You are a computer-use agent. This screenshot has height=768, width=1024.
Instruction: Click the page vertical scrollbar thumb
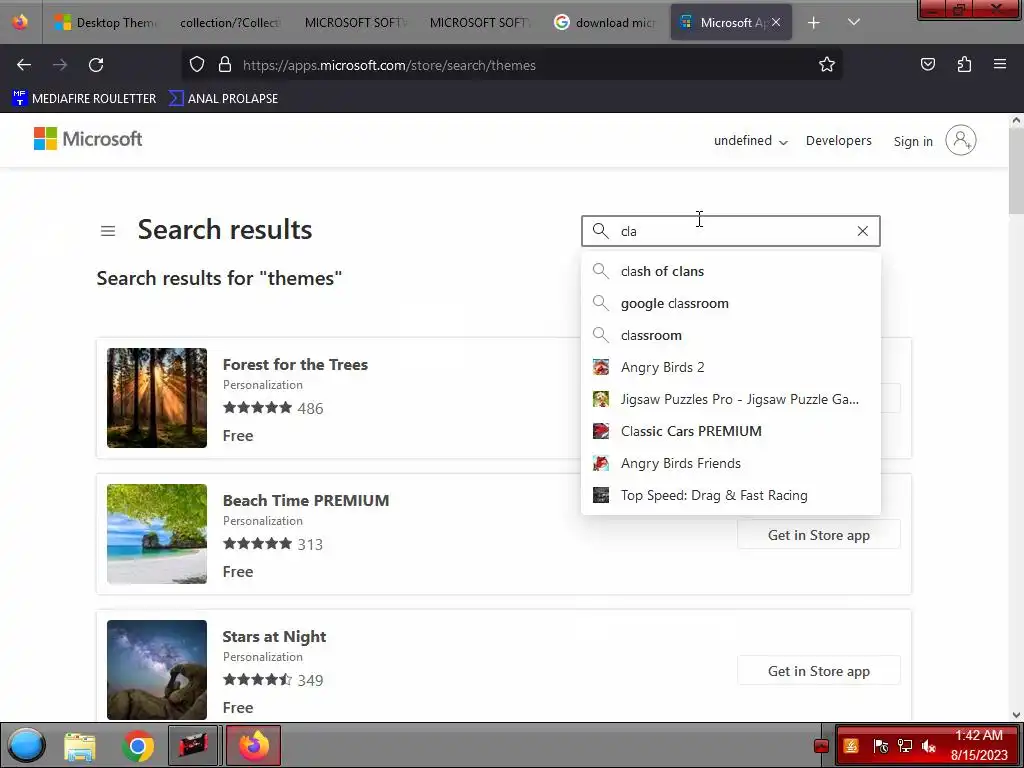pos(1016,171)
